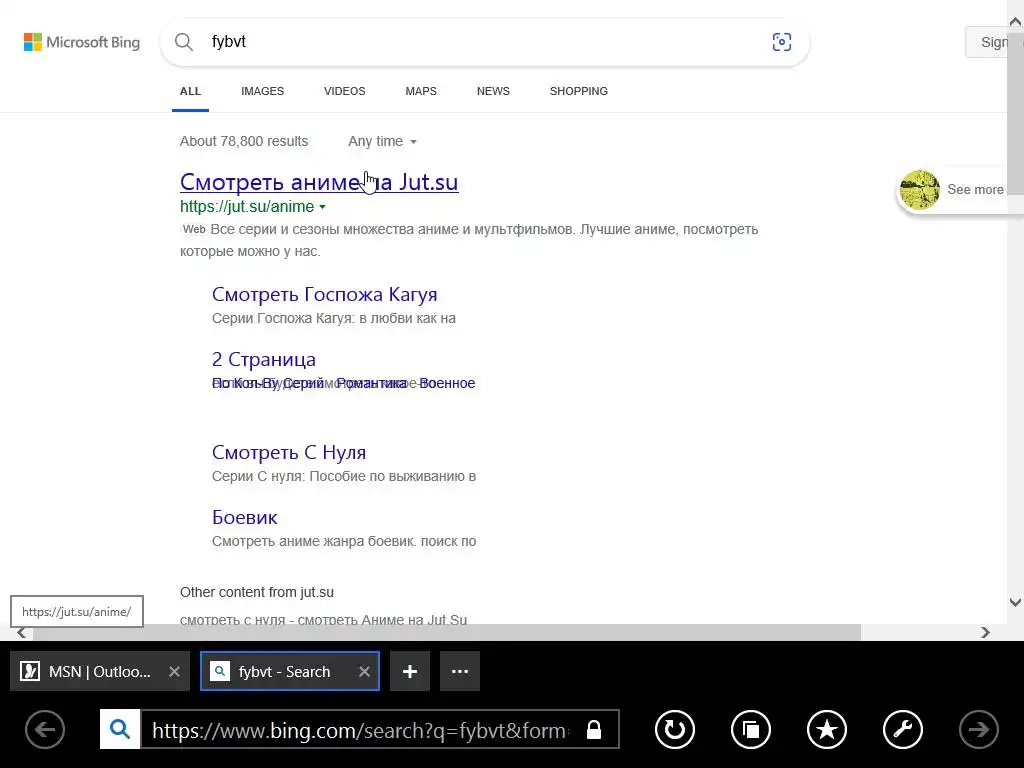Viewport: 1024px width, 768px height.
Task: Open the Смотреть С Нуля link
Action: (289, 452)
